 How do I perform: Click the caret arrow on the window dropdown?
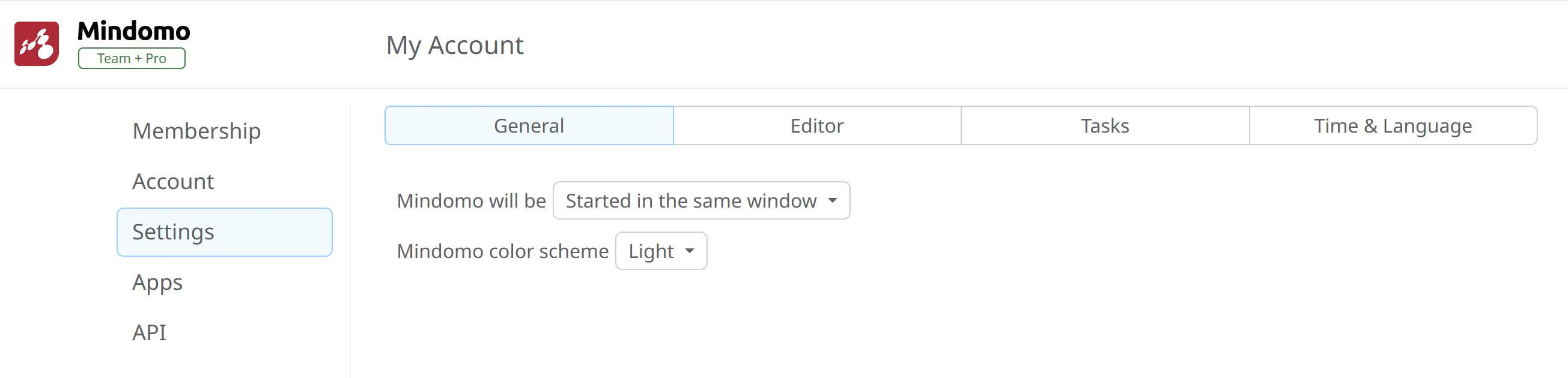coord(833,200)
